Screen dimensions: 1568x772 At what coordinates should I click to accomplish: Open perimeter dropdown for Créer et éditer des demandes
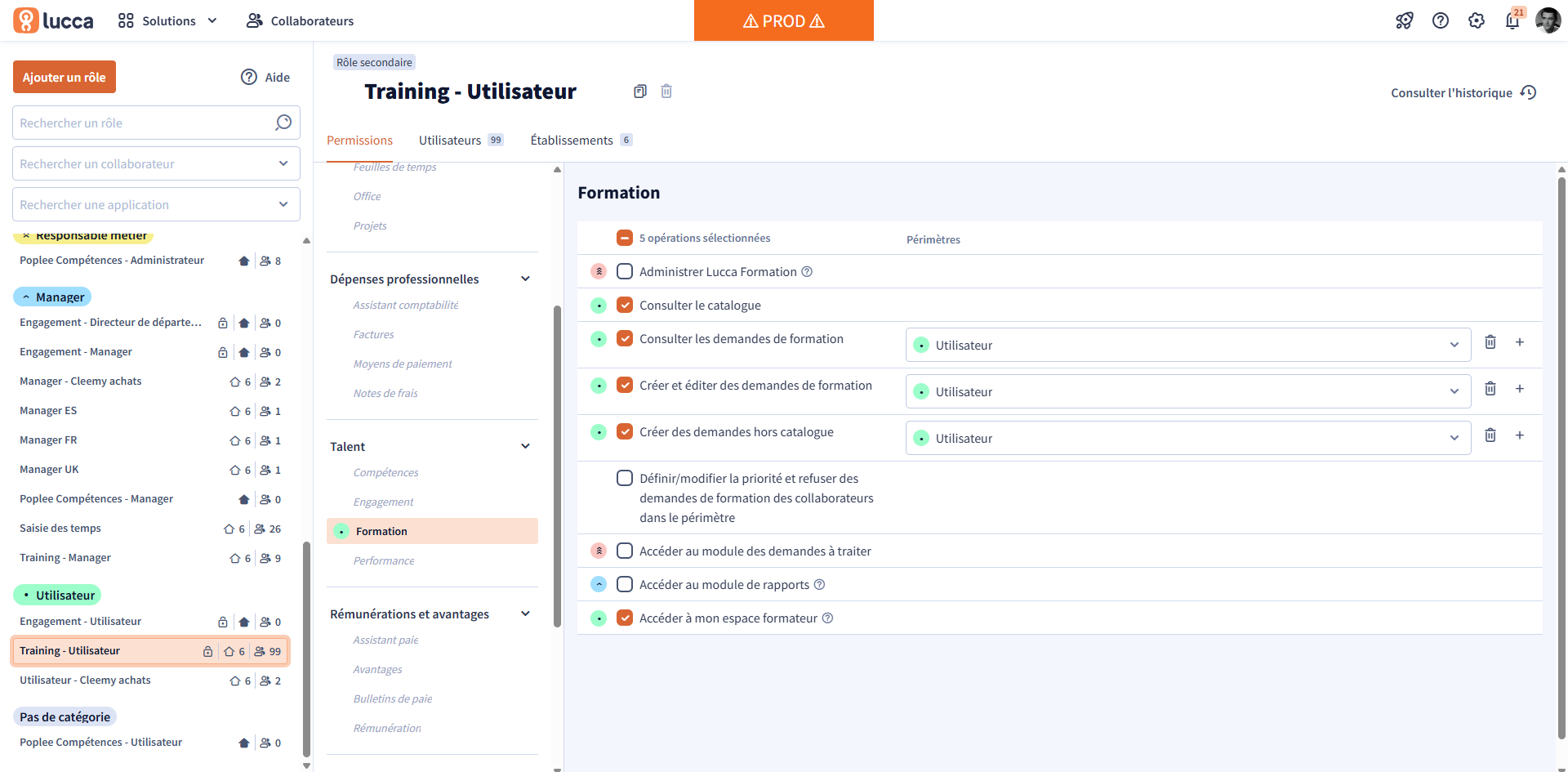pyautogui.click(x=1188, y=391)
